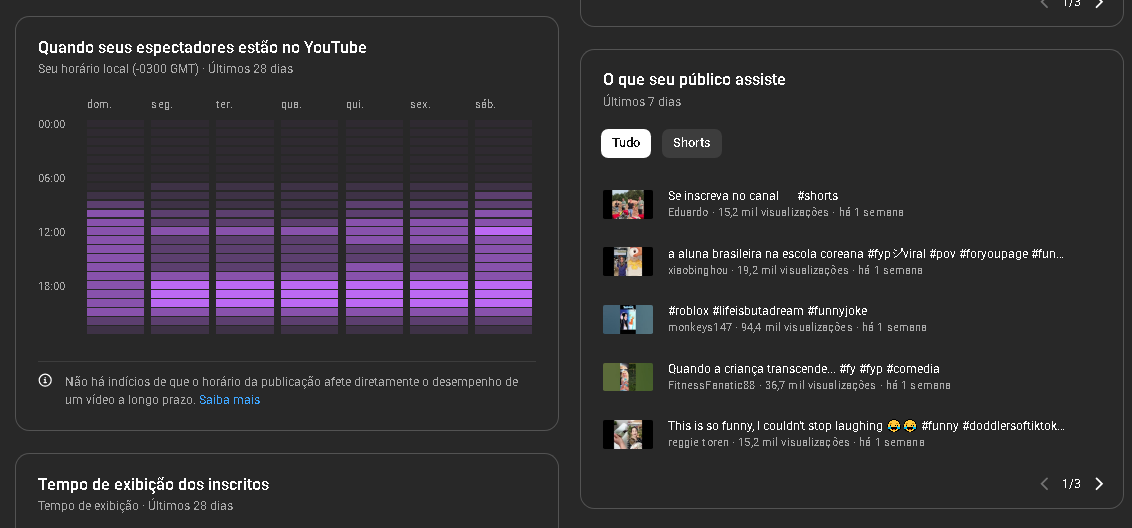
Task: Click next arrow in the top-right card
Action: pyautogui.click(x=1099, y=4)
